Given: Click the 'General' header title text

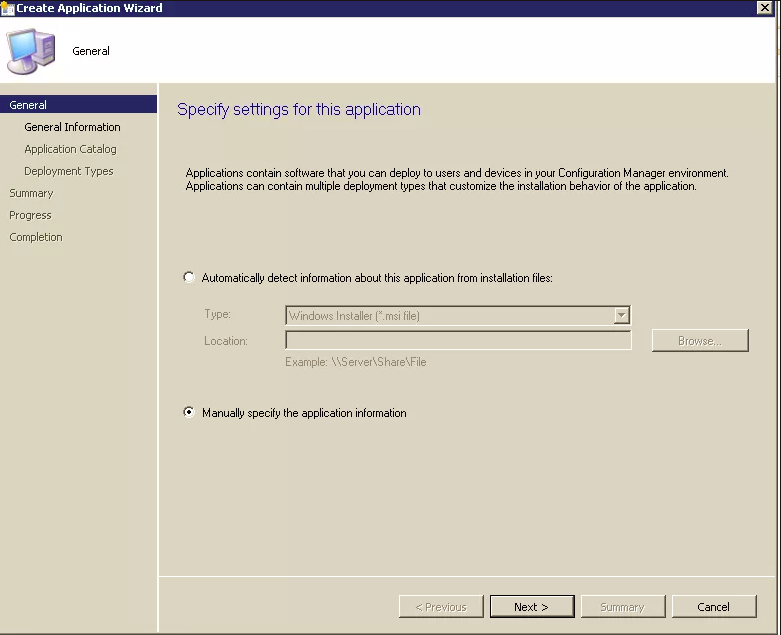Looking at the screenshot, I should tap(91, 51).
